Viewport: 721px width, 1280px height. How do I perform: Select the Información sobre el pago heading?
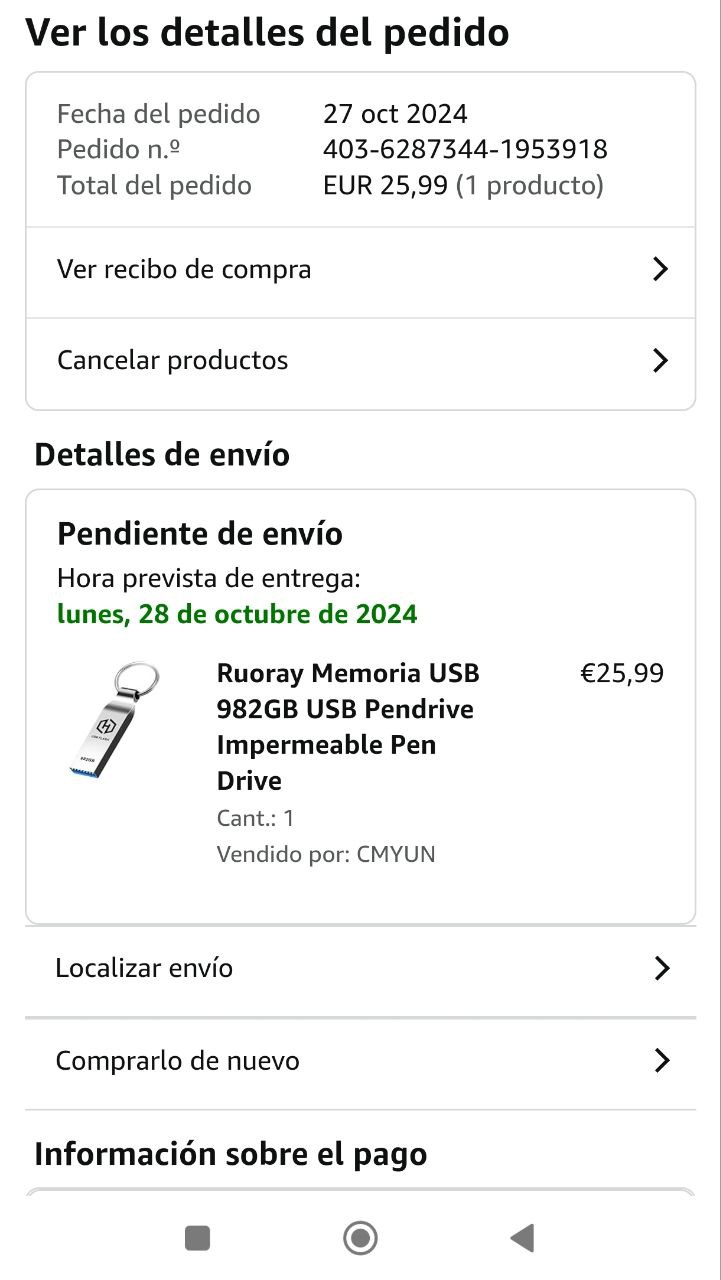pos(231,1154)
